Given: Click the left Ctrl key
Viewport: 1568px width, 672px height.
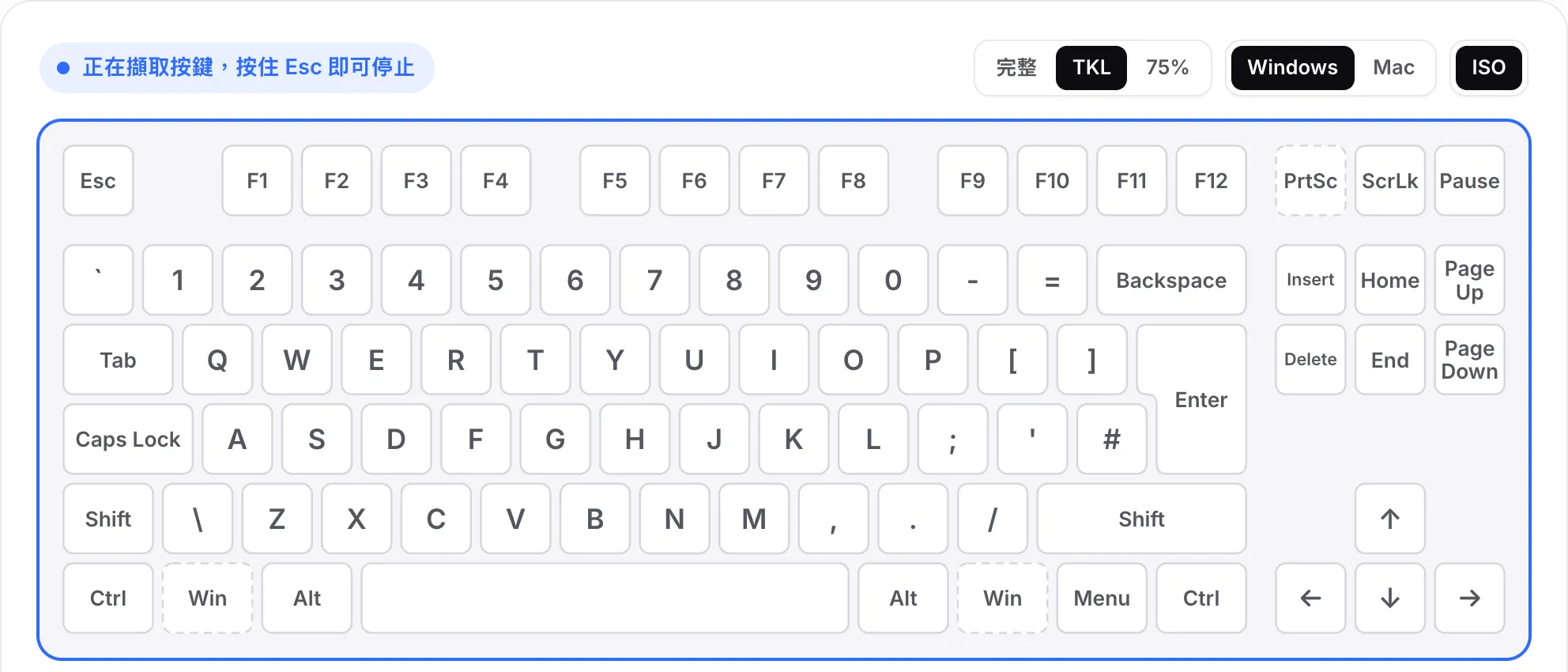Looking at the screenshot, I should (x=108, y=598).
